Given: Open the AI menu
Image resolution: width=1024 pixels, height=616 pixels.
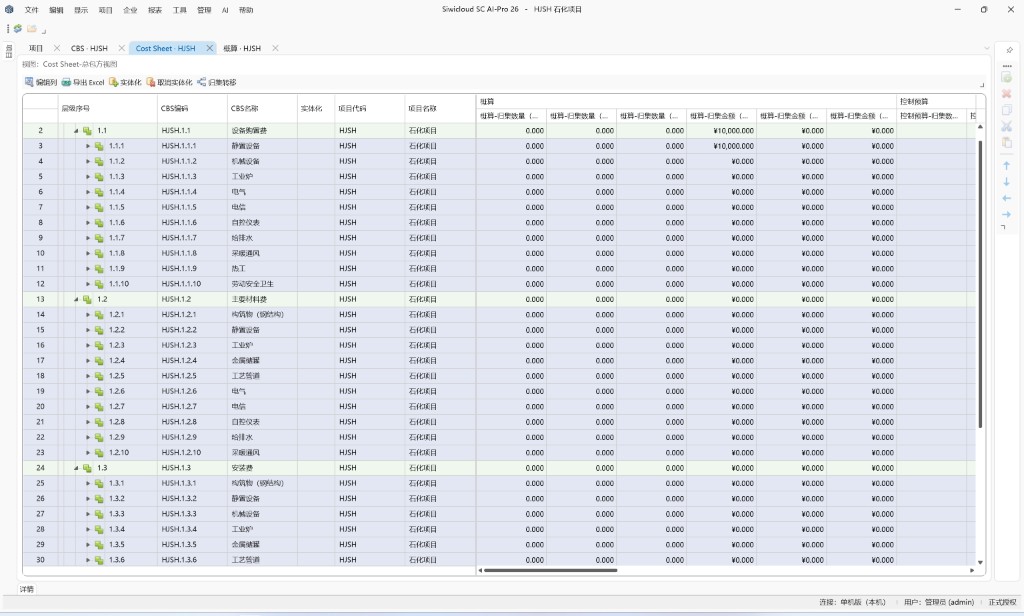Looking at the screenshot, I should point(225,10).
